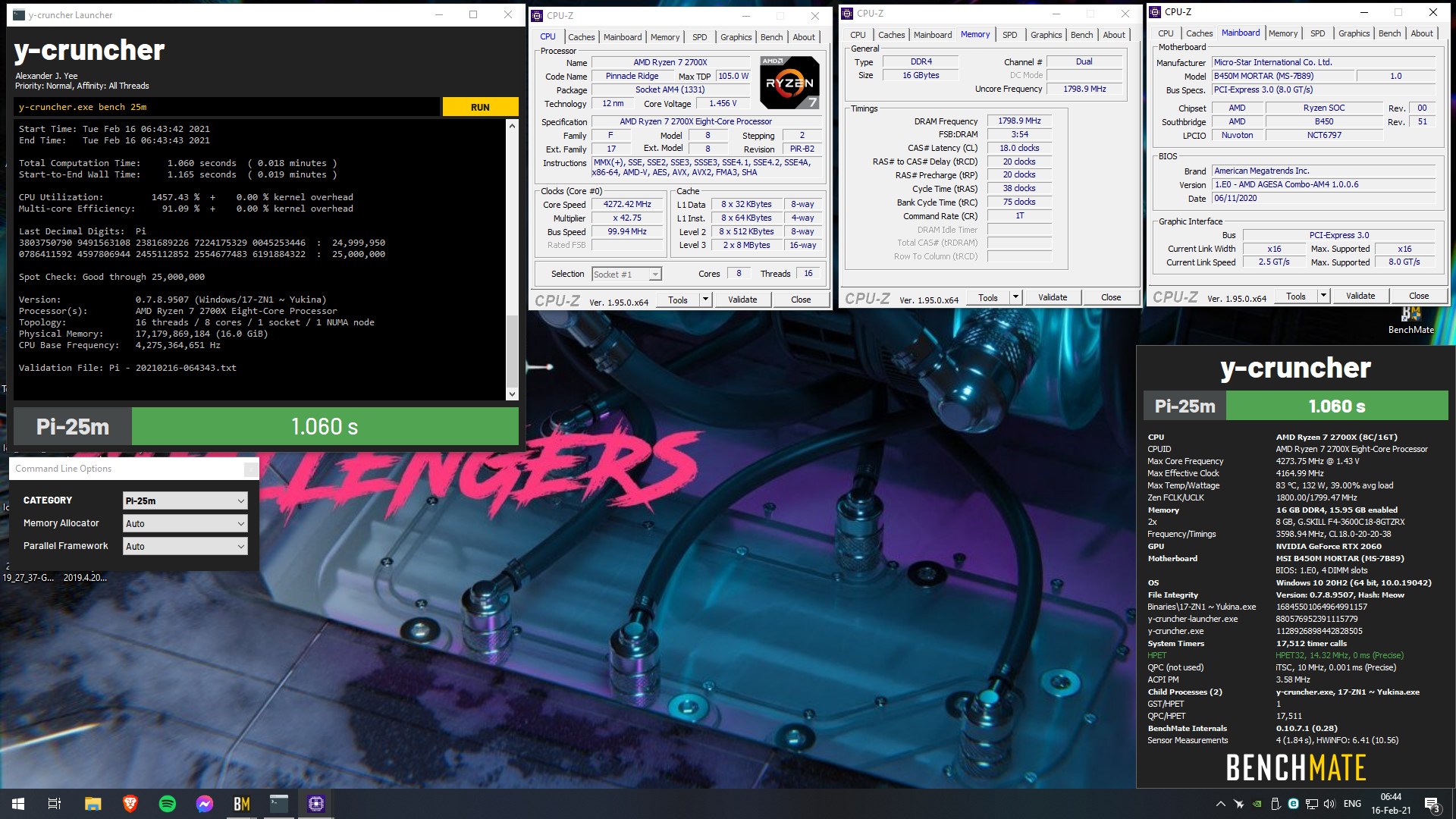Click Validate in first CPU-Z window
The height and width of the screenshot is (819, 1456).
click(x=742, y=300)
